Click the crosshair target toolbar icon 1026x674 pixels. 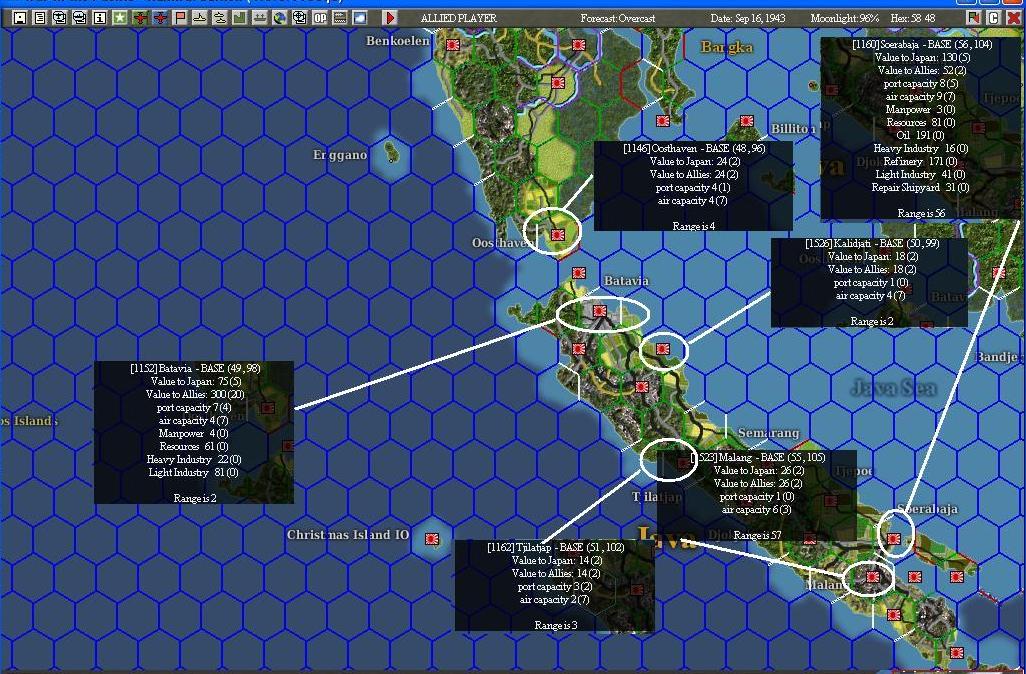click(x=300, y=18)
